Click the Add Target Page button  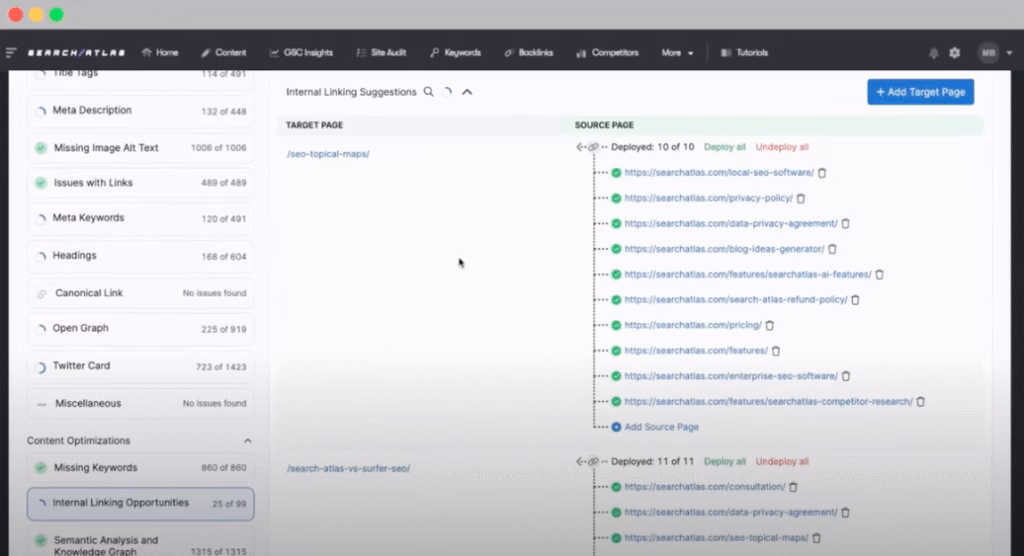tap(920, 92)
